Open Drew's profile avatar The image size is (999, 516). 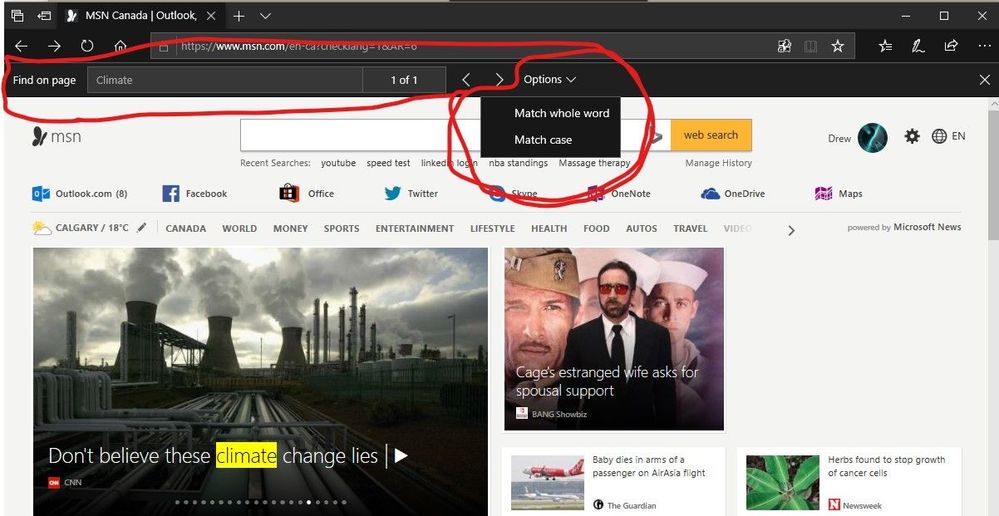coord(872,138)
